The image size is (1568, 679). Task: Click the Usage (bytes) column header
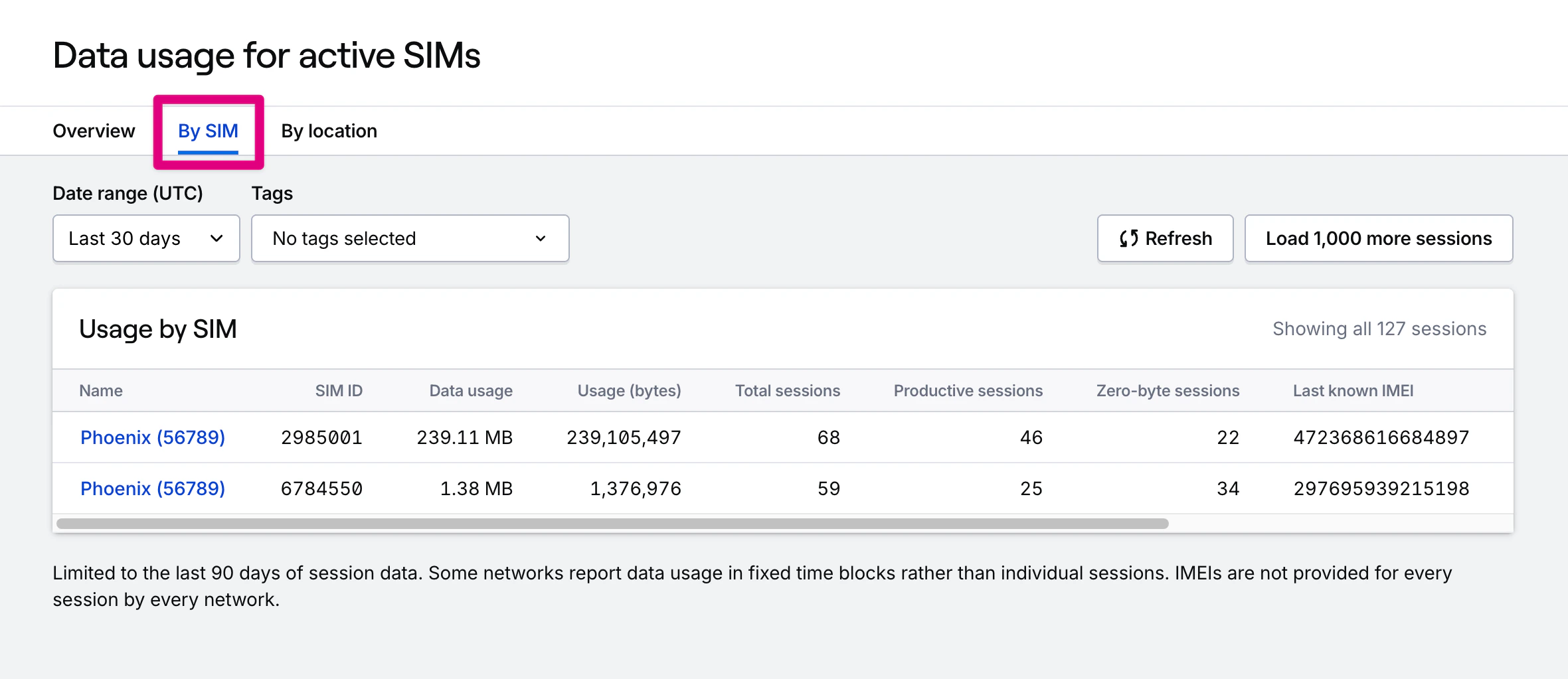point(629,390)
